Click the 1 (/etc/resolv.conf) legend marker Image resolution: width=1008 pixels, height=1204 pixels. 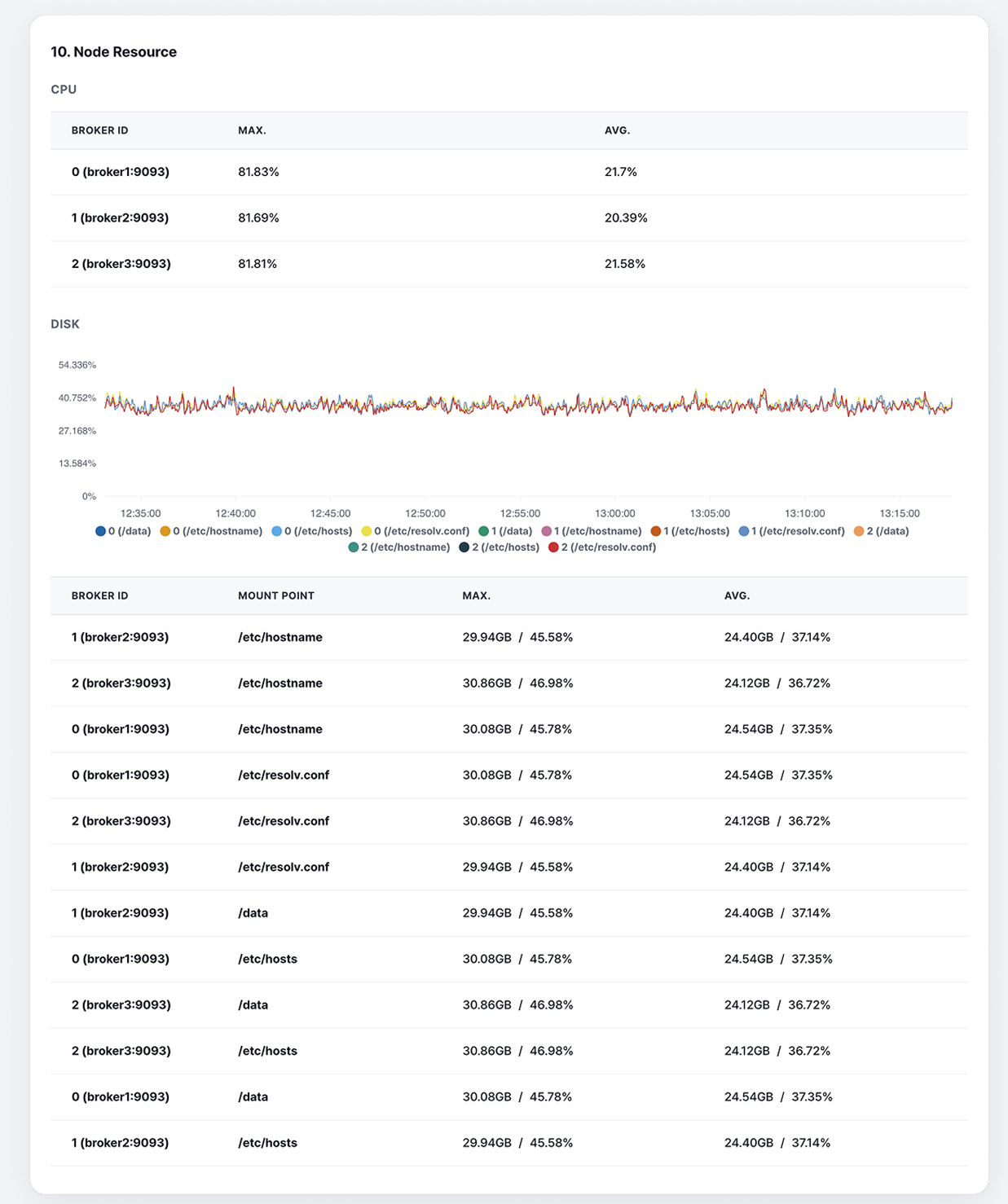coord(744,531)
